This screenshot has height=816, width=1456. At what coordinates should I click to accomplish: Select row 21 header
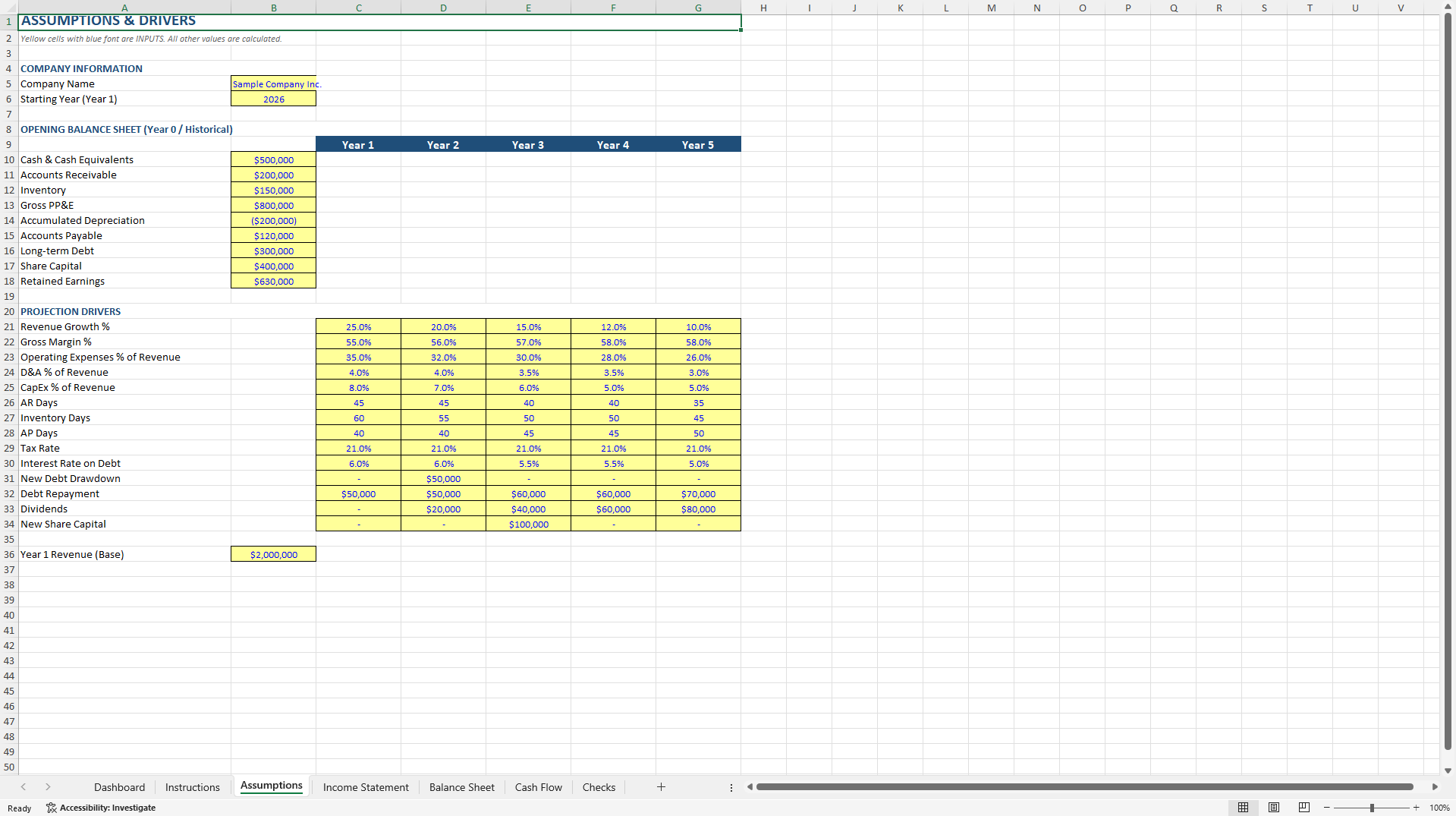point(9,326)
